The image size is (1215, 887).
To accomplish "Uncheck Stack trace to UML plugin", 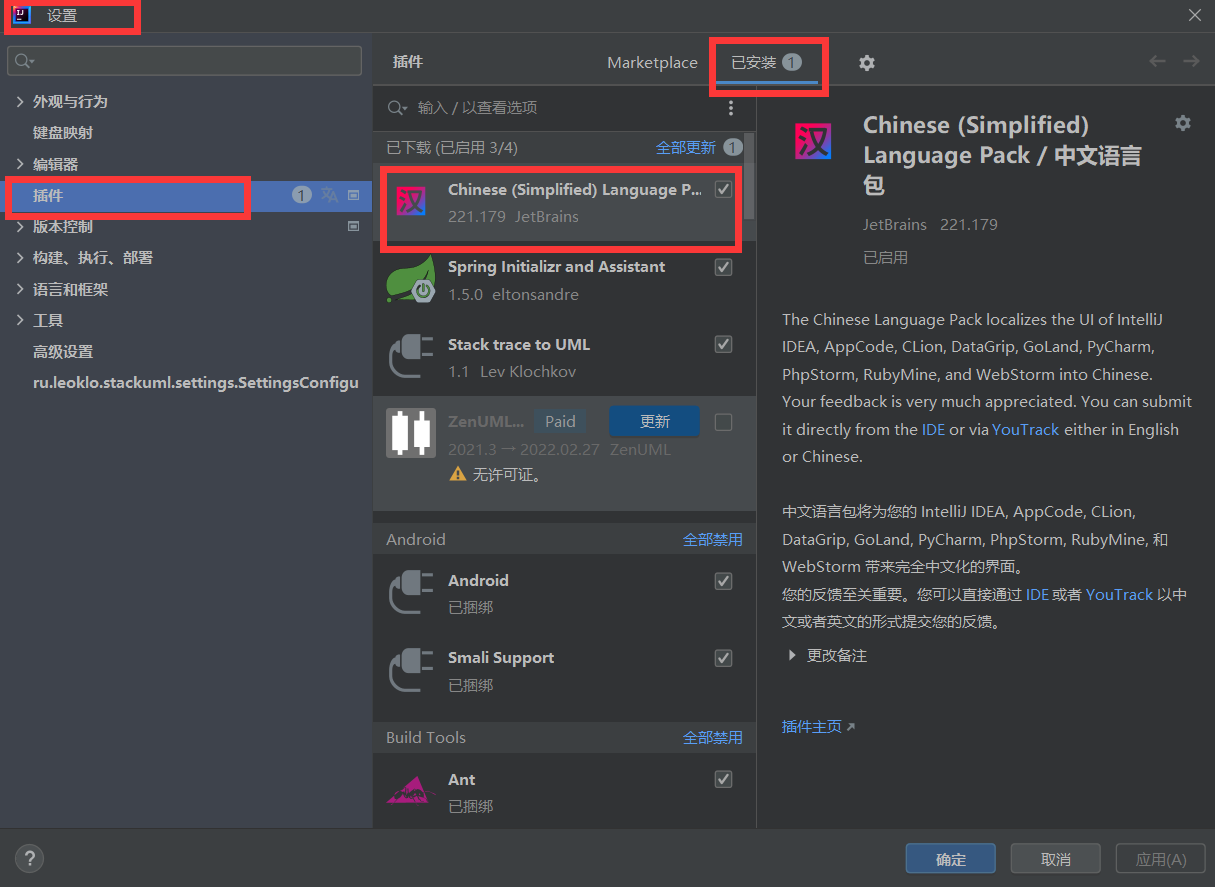I will tap(724, 344).
